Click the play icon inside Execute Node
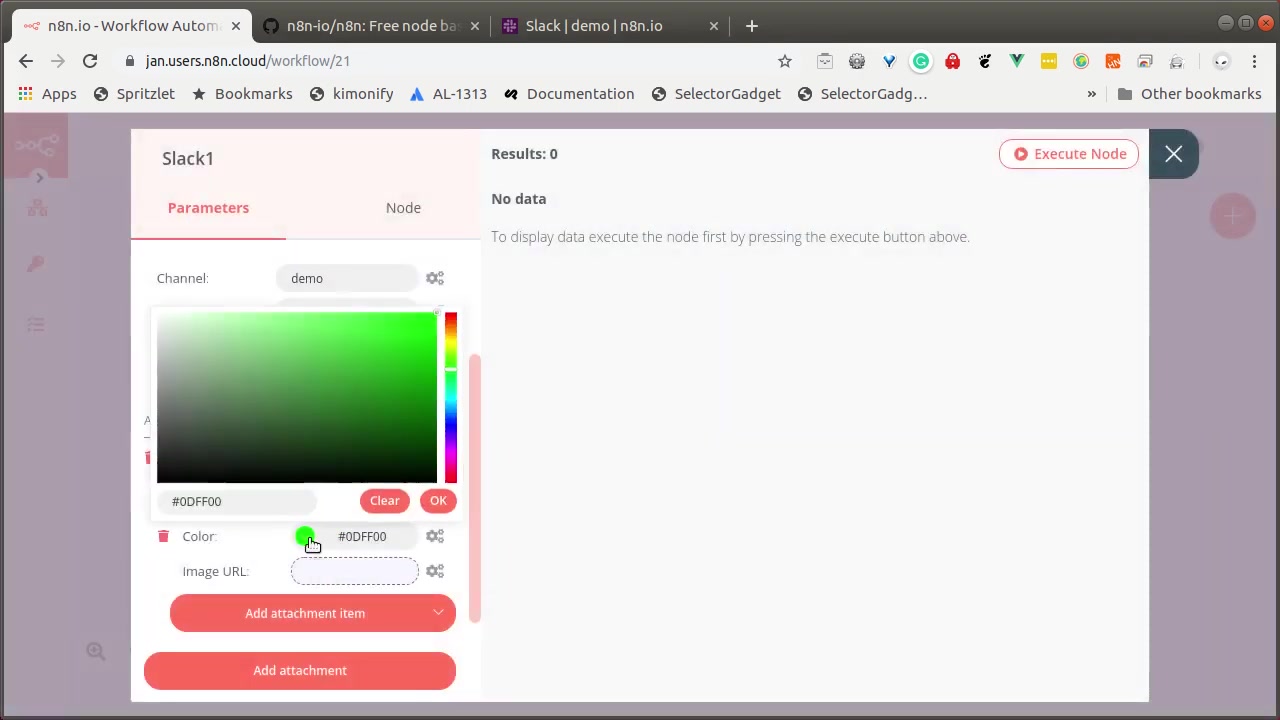This screenshot has height=720, width=1280. (1020, 154)
